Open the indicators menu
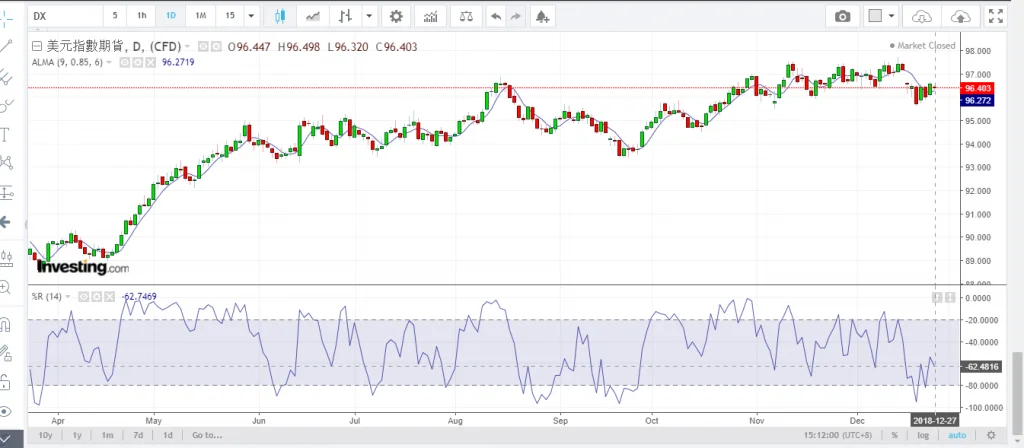Image resolution: width=1024 pixels, height=448 pixels. click(x=430, y=16)
